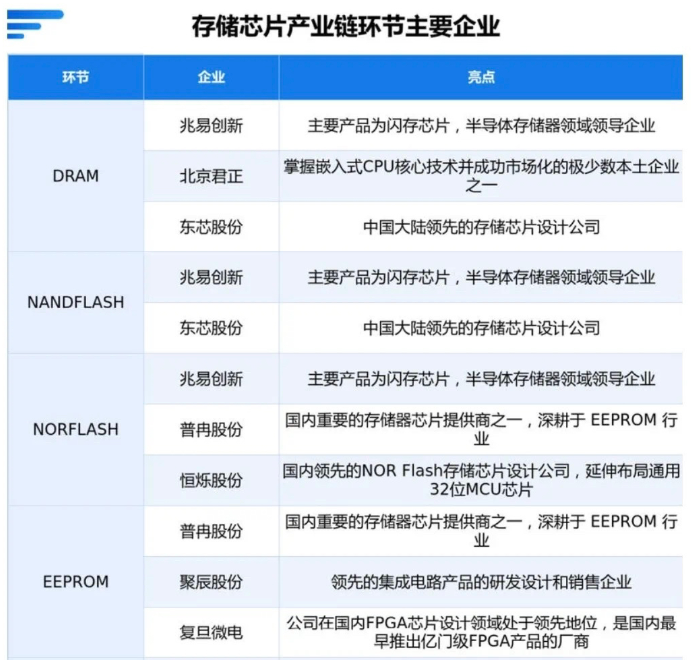
Task: Select DRAM 兆易创新 highlight 主要产品为闪存芯片
Action: tap(481, 126)
